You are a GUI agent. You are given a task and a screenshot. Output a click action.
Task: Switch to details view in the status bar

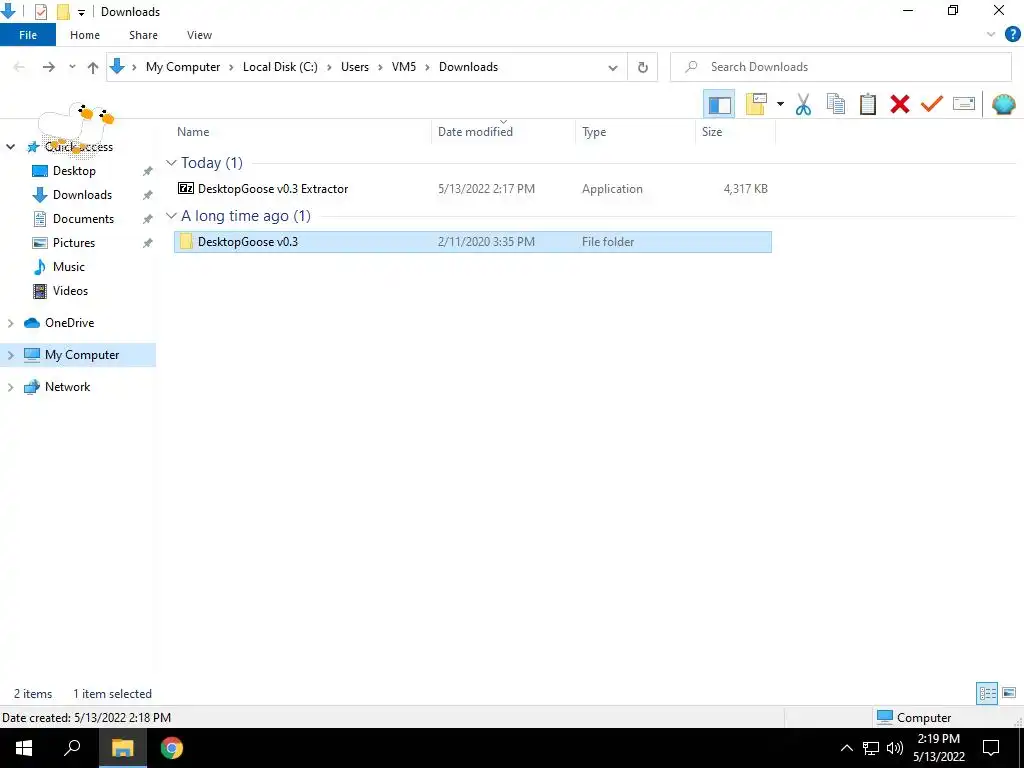click(987, 693)
